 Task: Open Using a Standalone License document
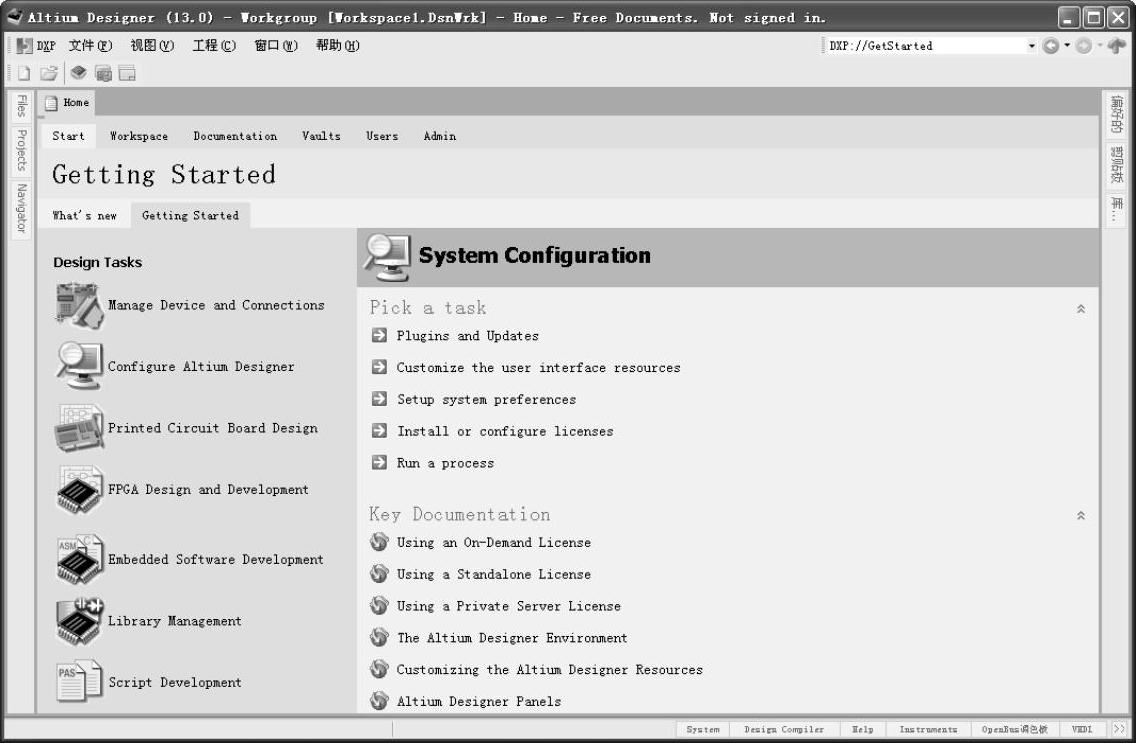tap(493, 574)
